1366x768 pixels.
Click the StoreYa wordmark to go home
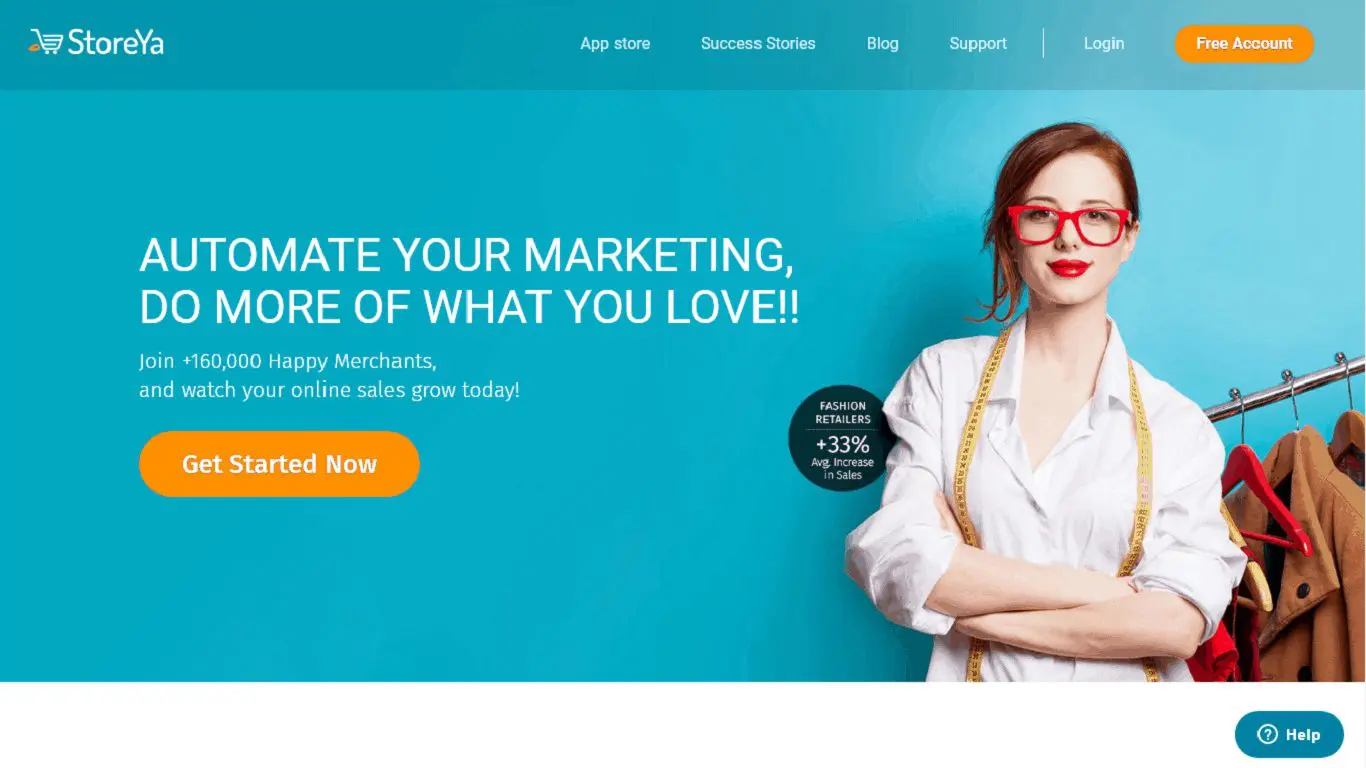(115, 42)
